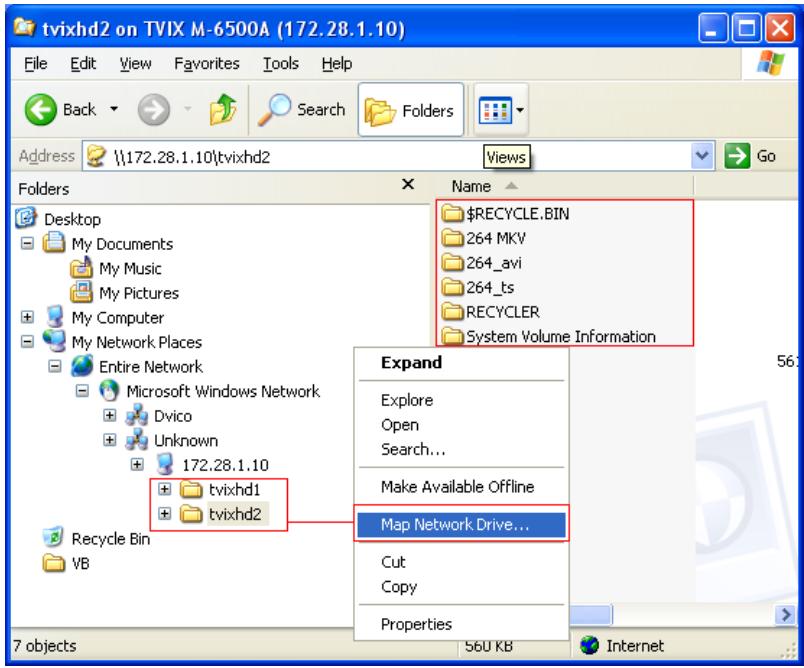
Task: Select the My Documents folder icon
Action: coord(54,242)
